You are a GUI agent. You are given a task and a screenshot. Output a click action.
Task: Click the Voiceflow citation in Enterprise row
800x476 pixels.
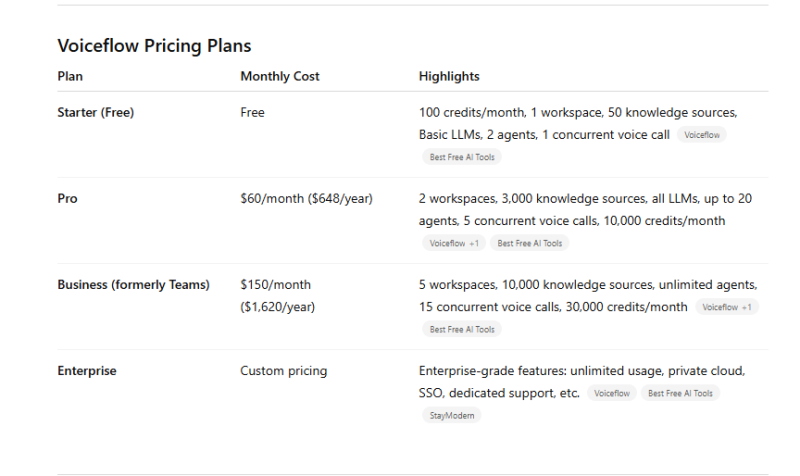coord(612,394)
